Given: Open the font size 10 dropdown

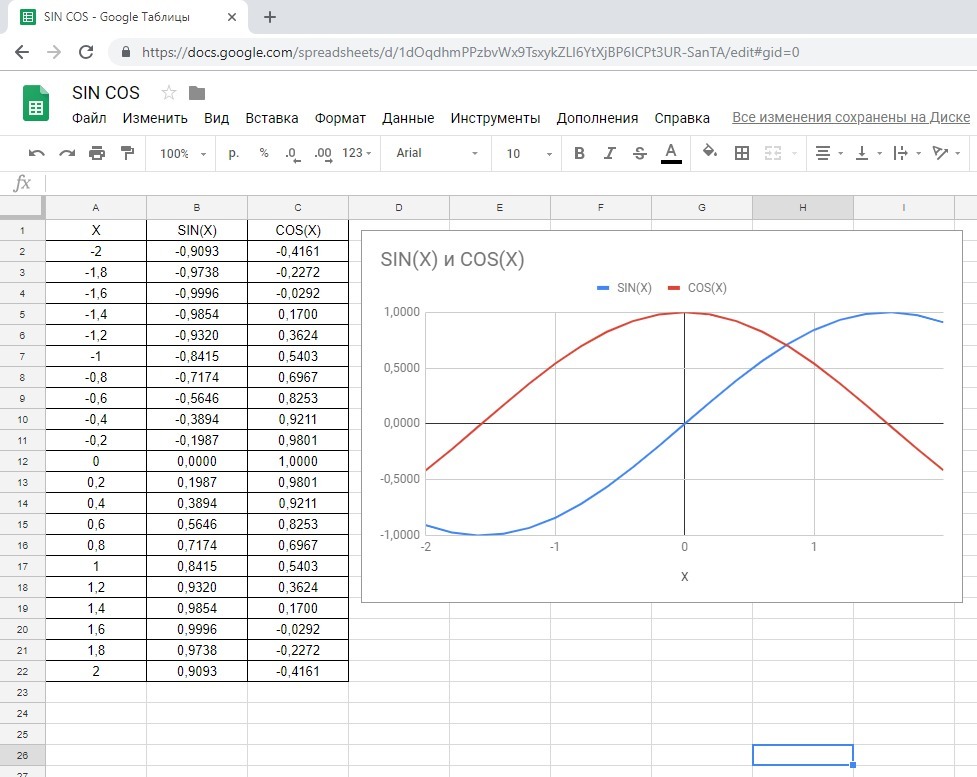Looking at the screenshot, I should 528,153.
